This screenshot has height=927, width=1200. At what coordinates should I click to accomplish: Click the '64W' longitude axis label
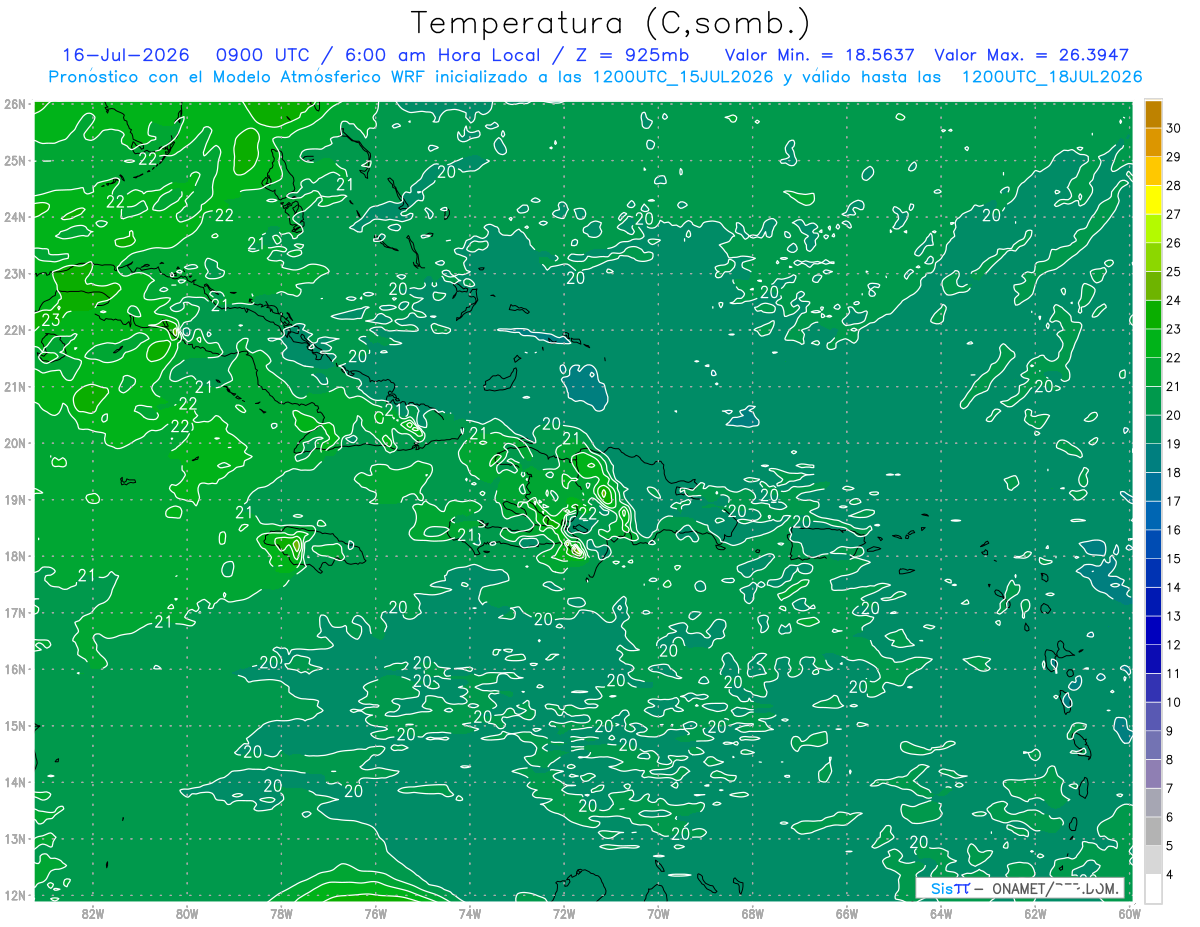(940, 913)
